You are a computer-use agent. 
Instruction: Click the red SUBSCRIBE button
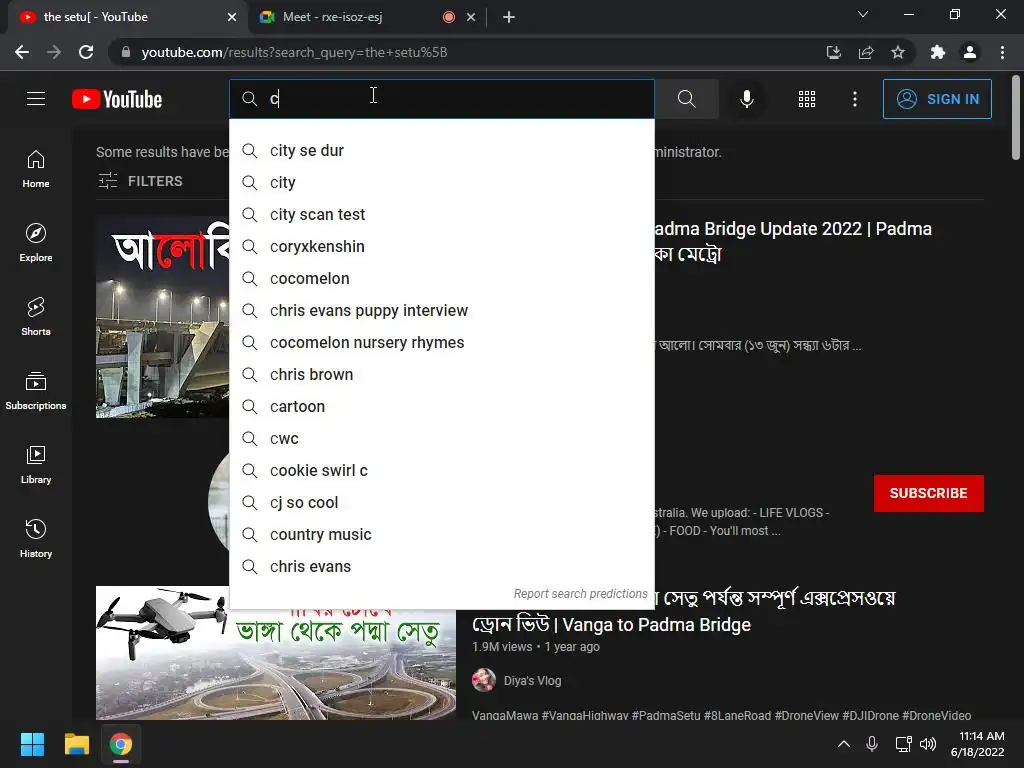(928, 493)
